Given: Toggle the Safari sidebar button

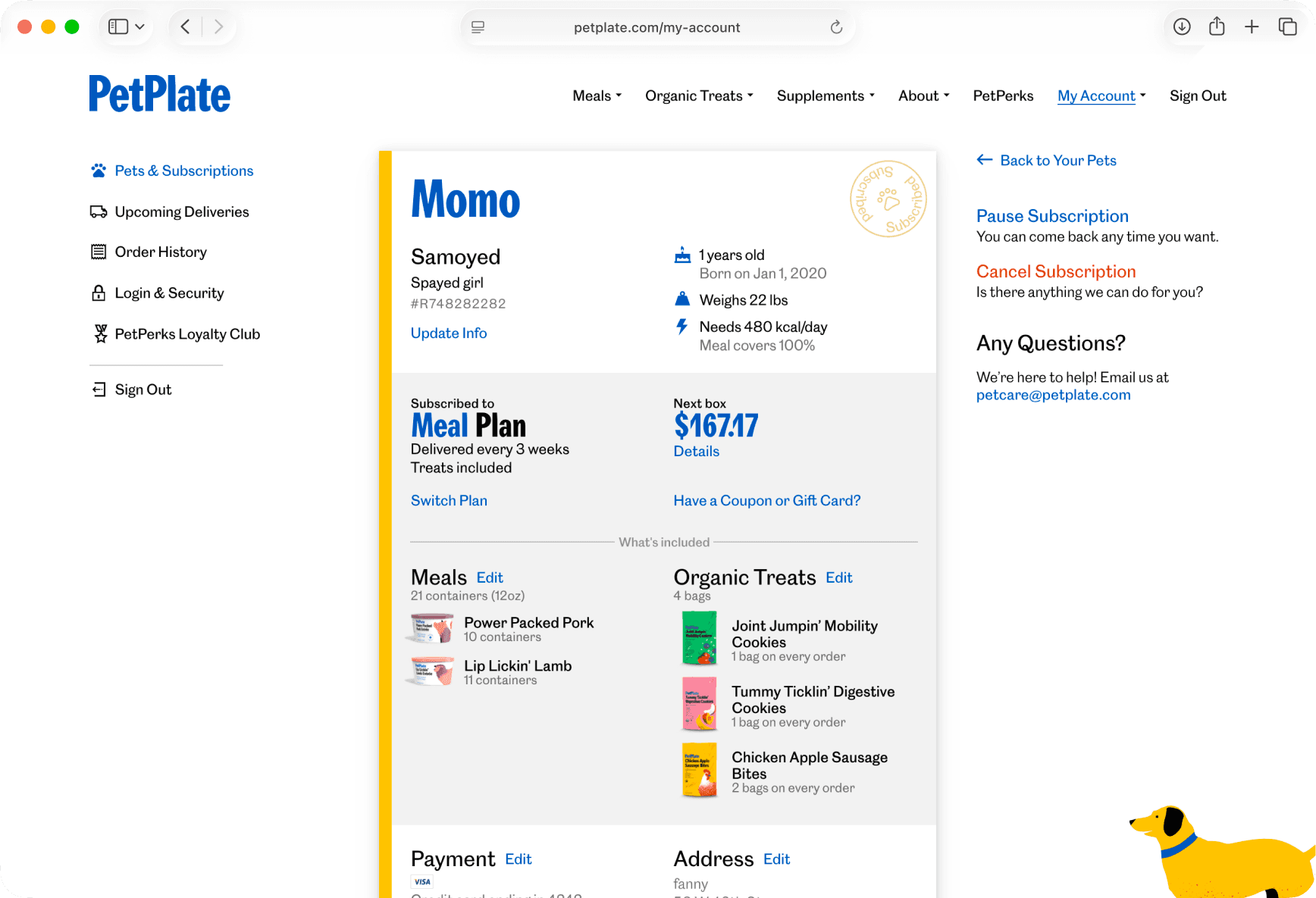Looking at the screenshot, I should 118,27.
